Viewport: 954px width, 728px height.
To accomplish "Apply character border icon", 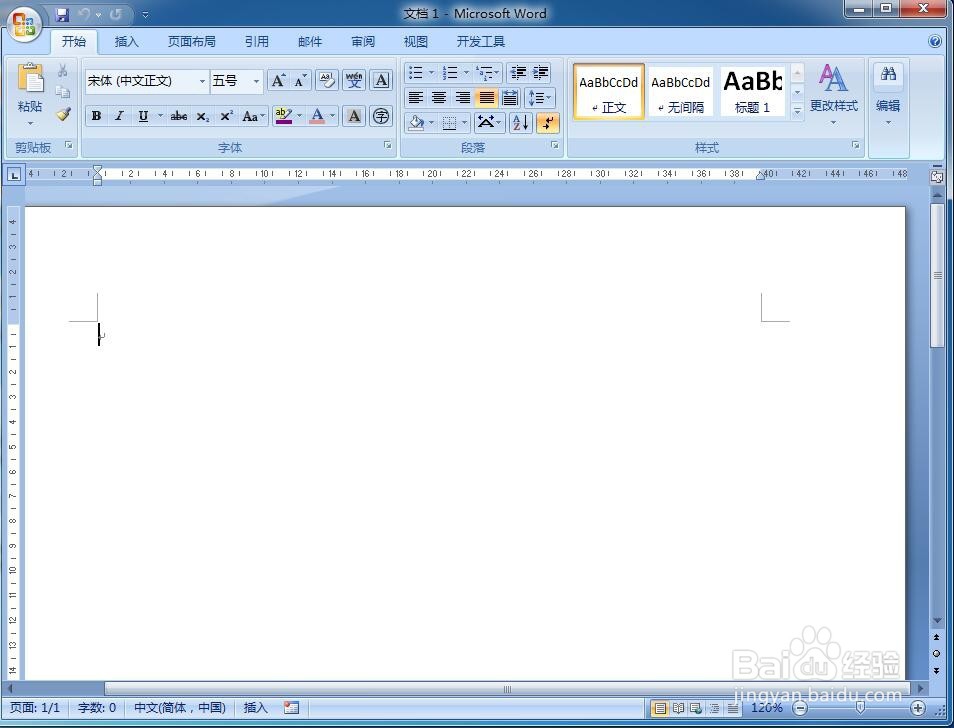I will click(381, 80).
